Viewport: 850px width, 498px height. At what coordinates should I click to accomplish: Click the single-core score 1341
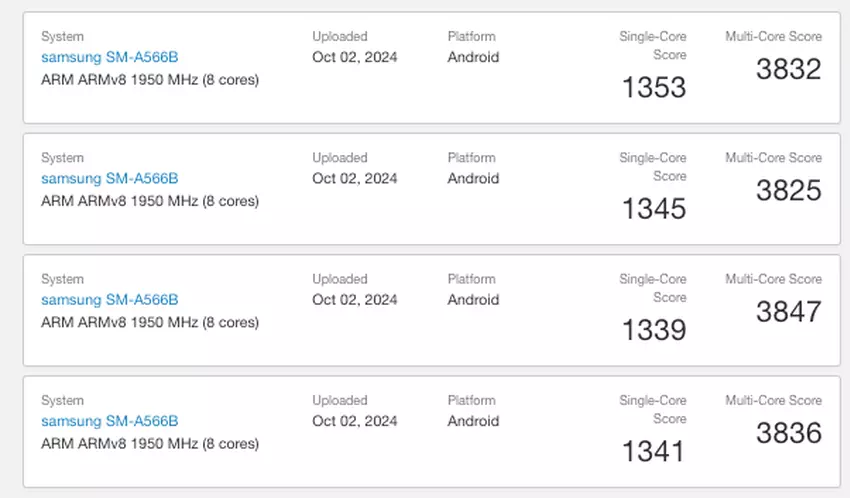pyautogui.click(x=654, y=452)
